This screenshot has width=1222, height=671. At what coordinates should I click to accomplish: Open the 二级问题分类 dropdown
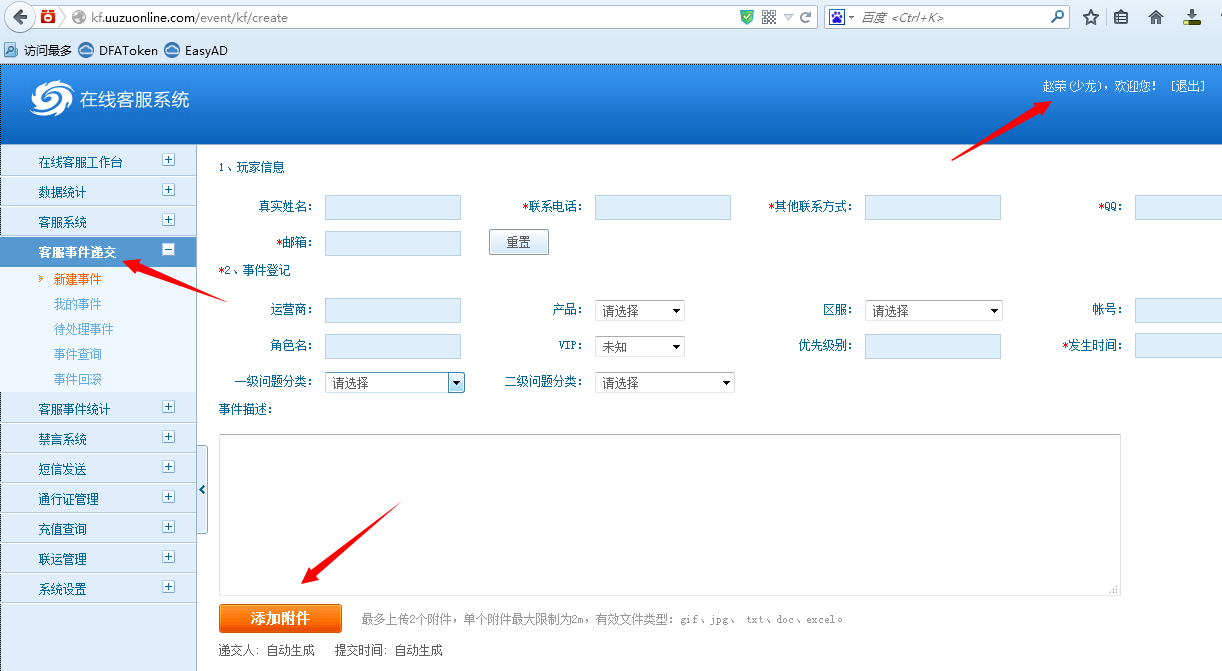665,382
